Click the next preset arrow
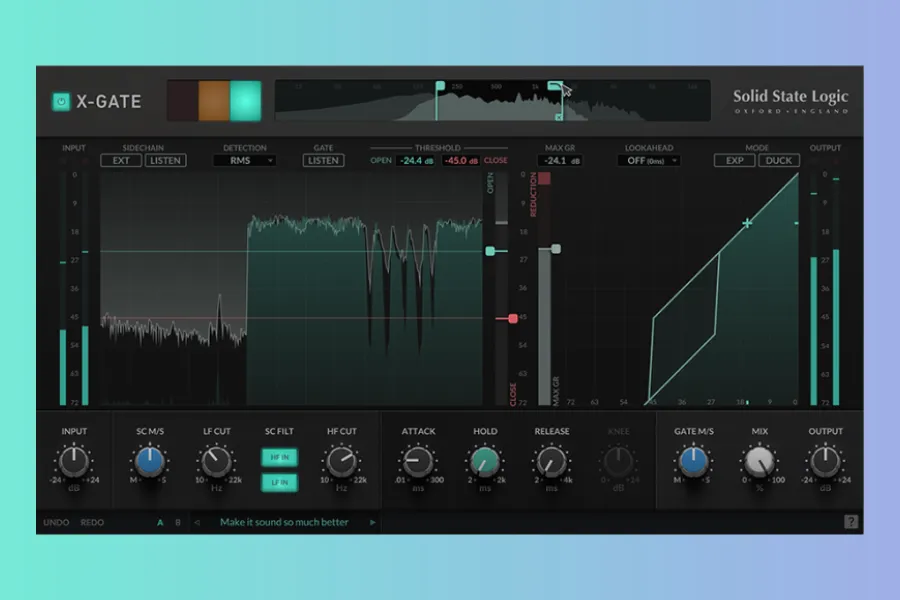The width and height of the screenshot is (900, 600). [373, 522]
